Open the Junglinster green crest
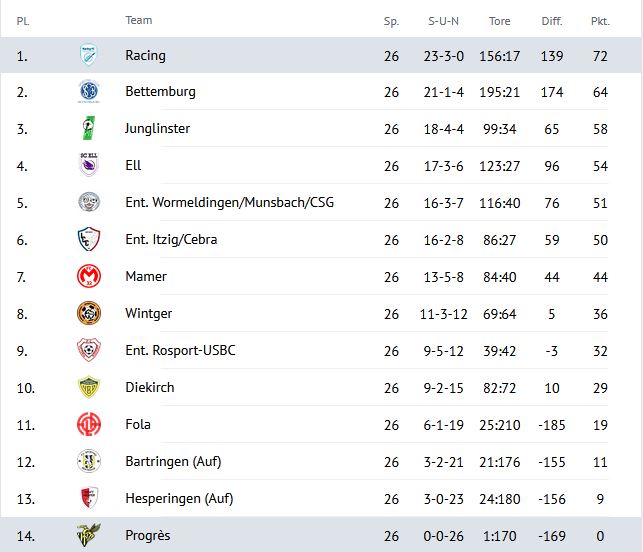The width and height of the screenshot is (643, 552). pyautogui.click(x=89, y=128)
